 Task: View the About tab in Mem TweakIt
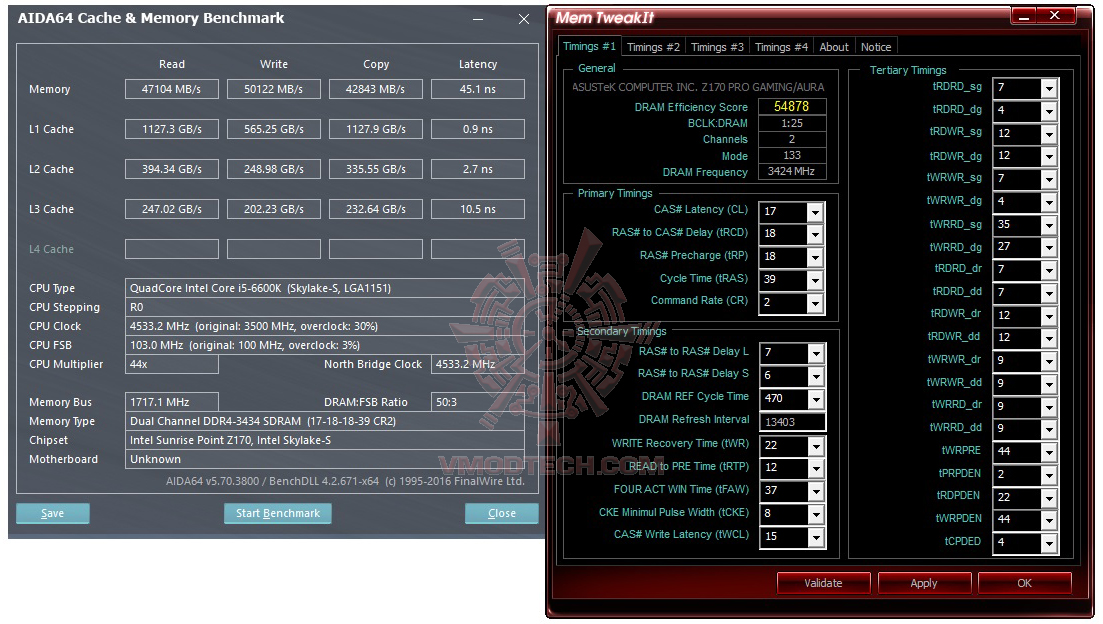click(x=834, y=46)
